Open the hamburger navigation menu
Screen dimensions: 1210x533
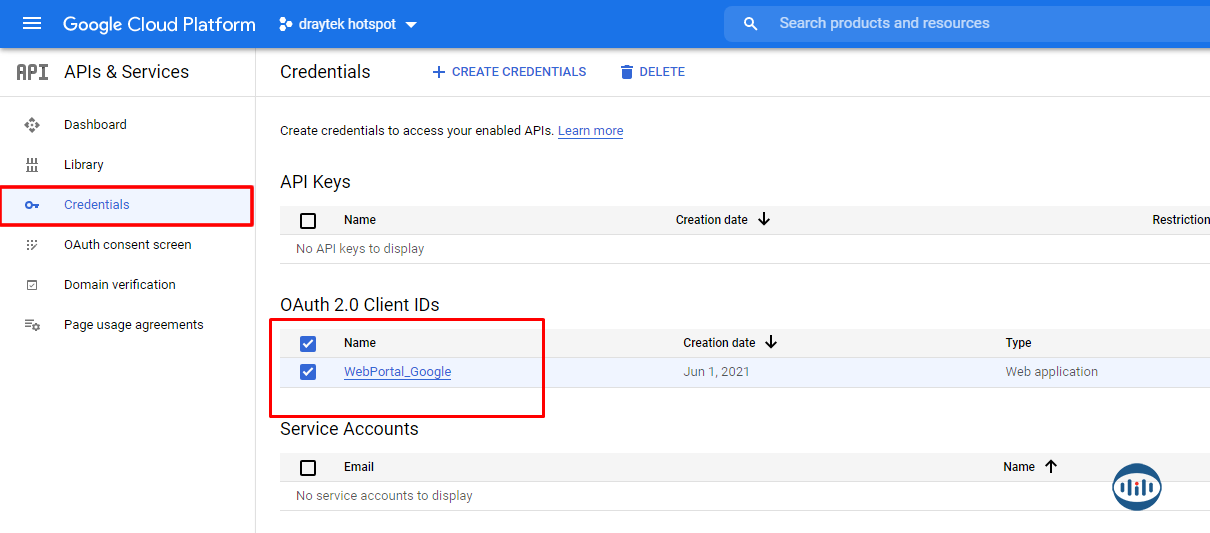click(x=32, y=24)
